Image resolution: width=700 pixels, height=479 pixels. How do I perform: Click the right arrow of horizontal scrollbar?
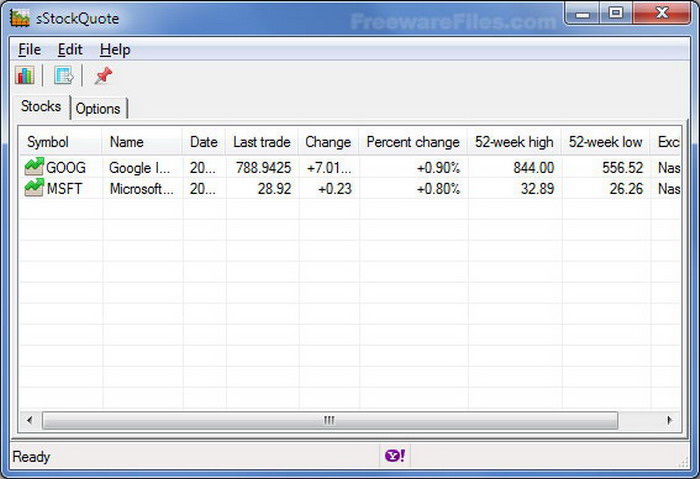pos(669,420)
